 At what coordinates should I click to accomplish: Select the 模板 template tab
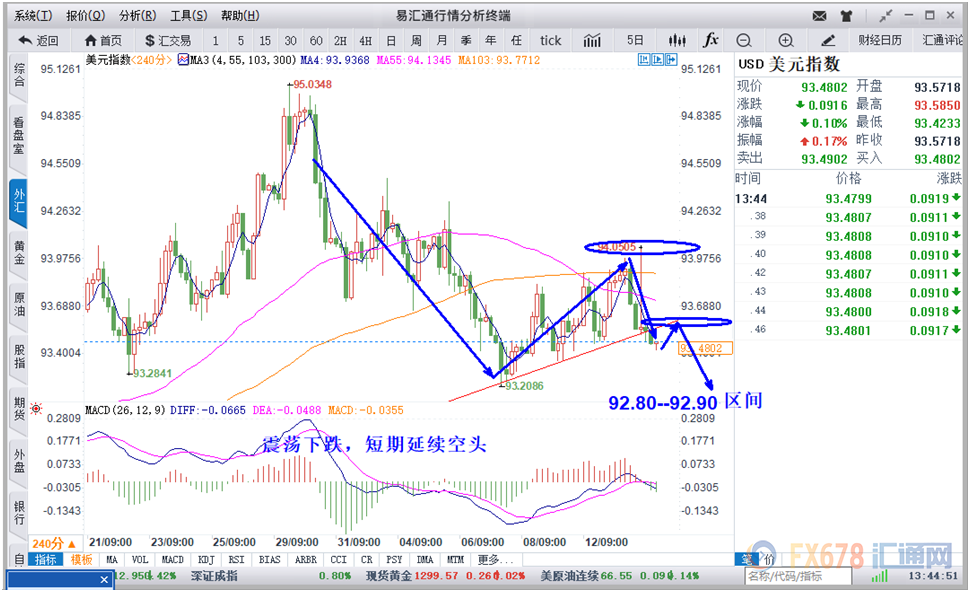(x=81, y=560)
